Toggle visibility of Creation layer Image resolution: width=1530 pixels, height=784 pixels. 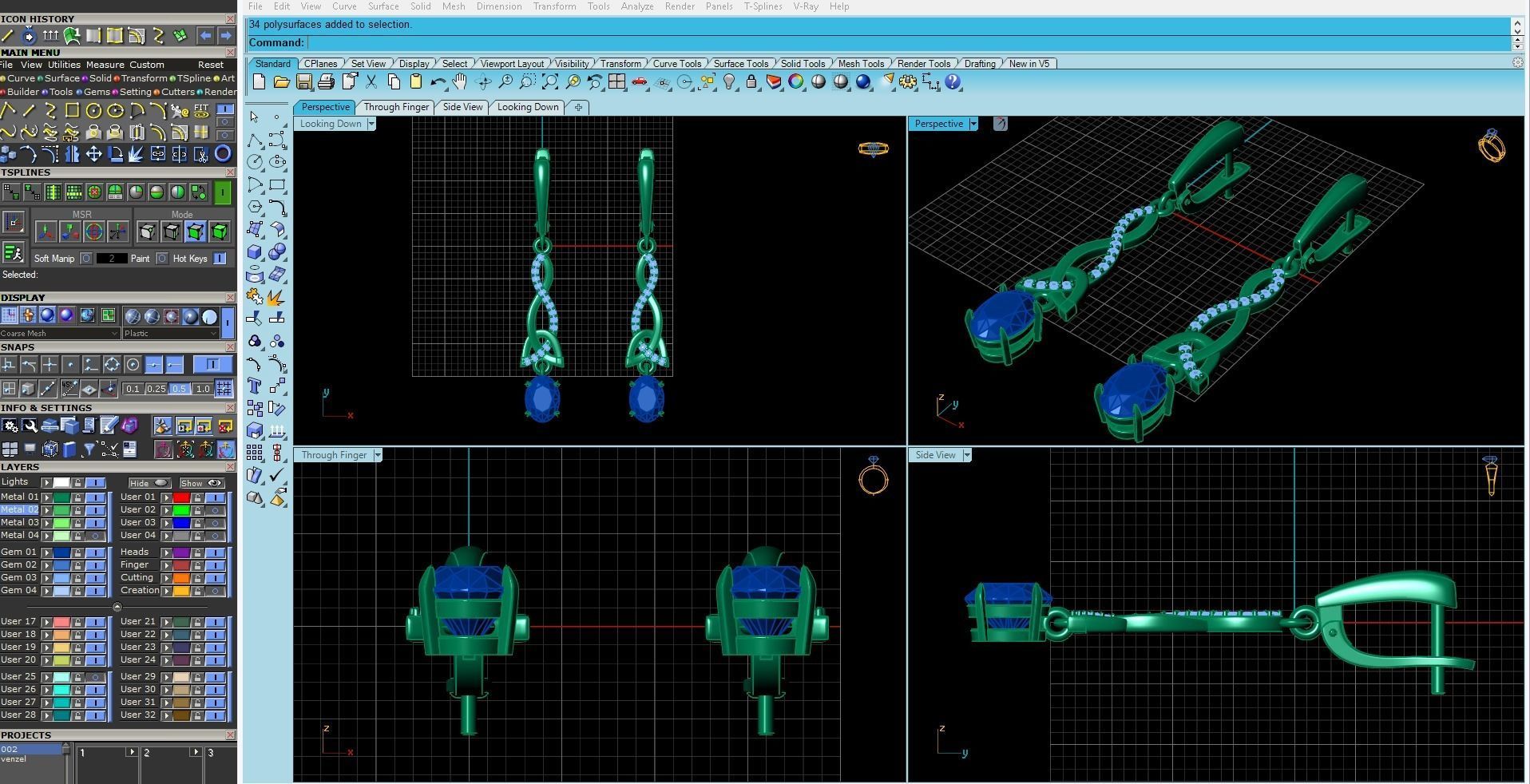[x=216, y=591]
